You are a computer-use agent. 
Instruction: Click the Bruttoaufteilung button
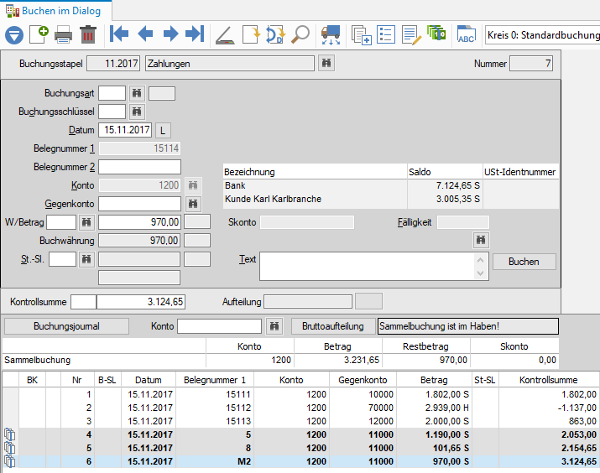[x=333, y=326]
